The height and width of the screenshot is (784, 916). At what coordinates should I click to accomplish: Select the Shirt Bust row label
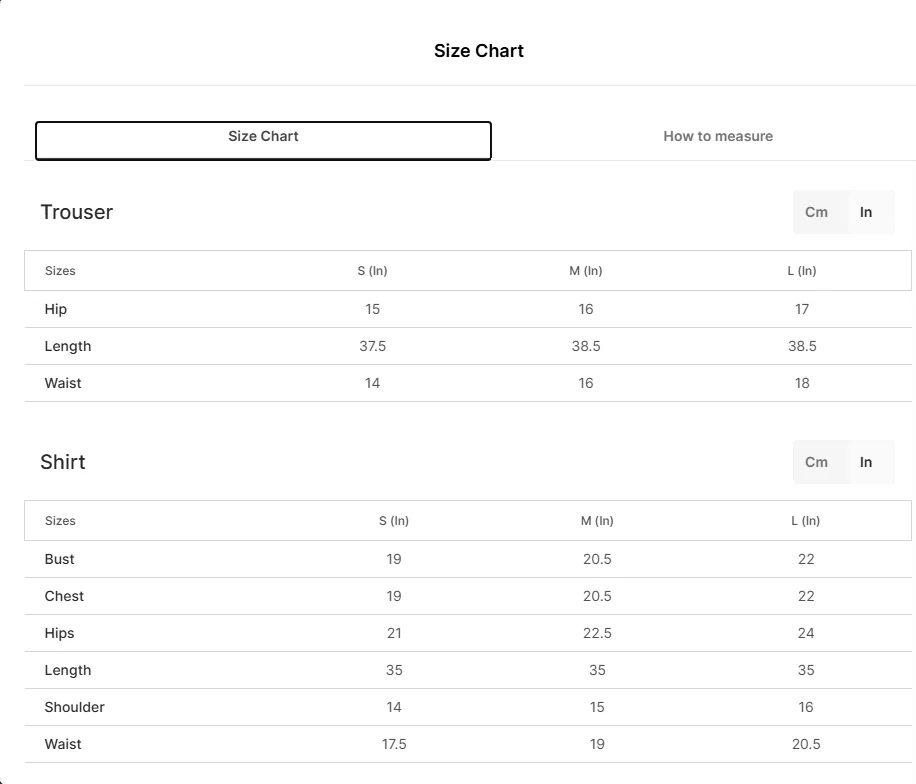(x=59, y=559)
